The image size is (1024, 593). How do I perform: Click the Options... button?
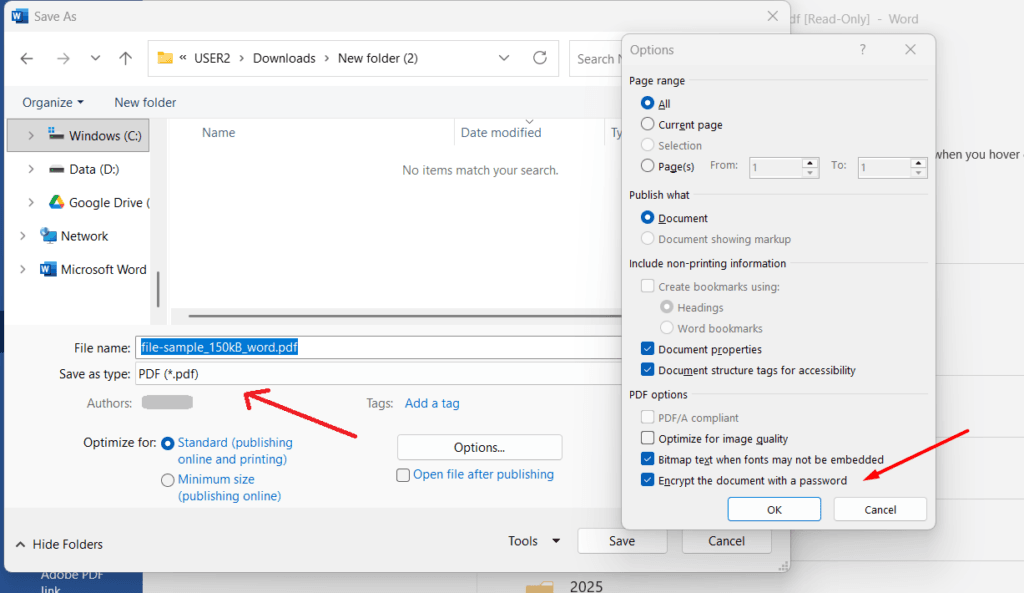pyautogui.click(x=479, y=447)
